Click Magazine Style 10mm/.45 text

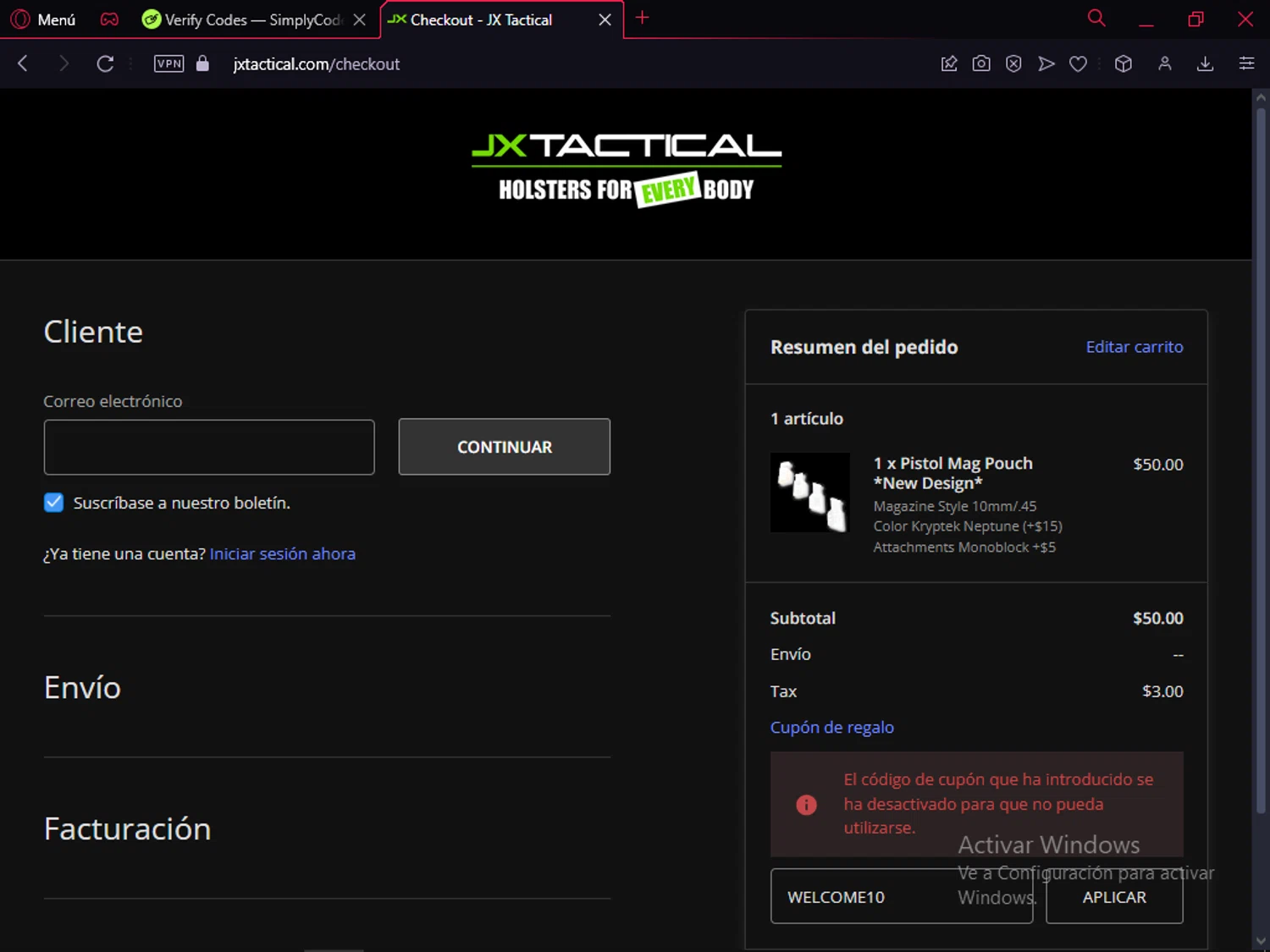pos(955,506)
